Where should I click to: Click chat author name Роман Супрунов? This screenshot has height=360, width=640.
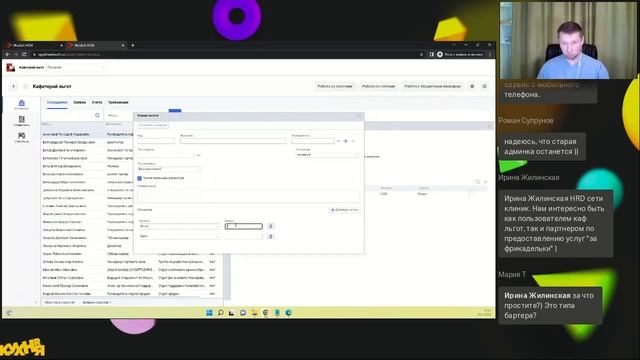pyautogui.click(x=526, y=120)
